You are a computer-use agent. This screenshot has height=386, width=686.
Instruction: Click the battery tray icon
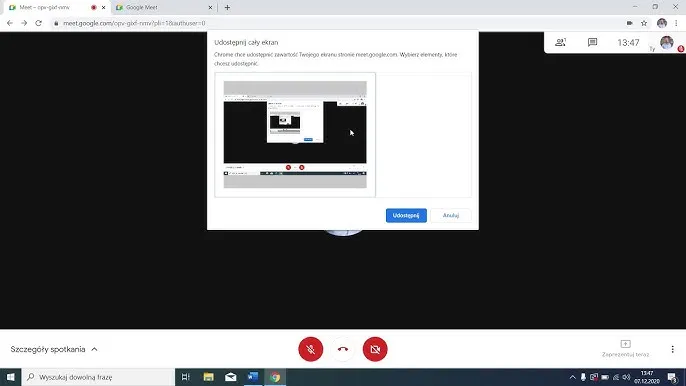pos(605,377)
